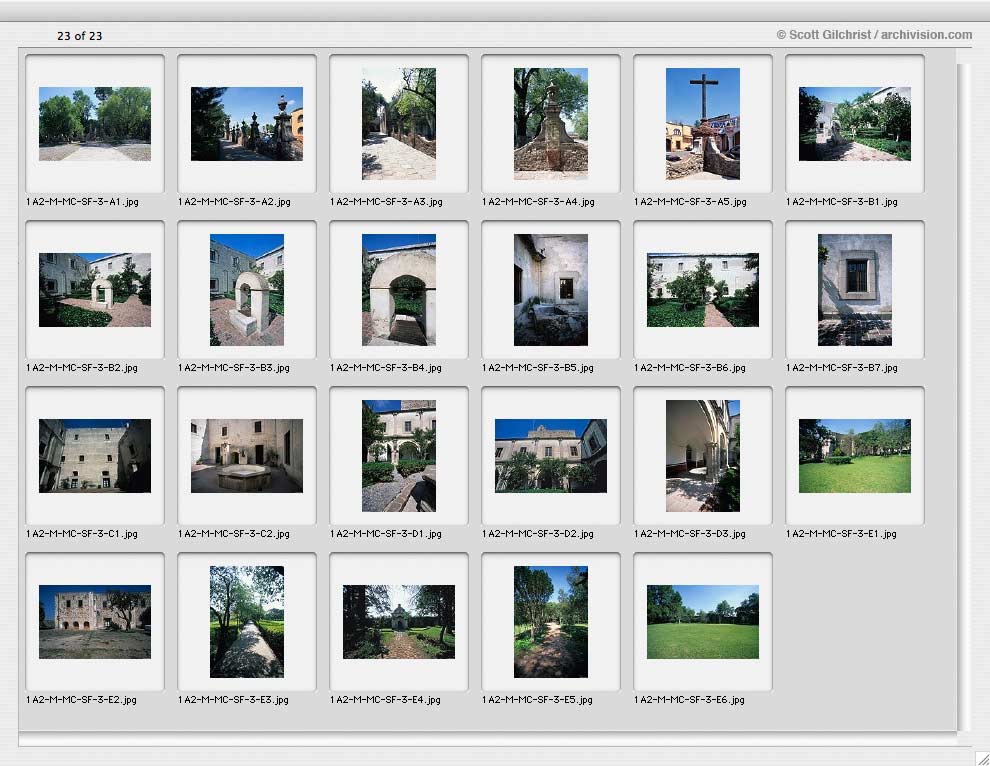Image resolution: width=990 pixels, height=766 pixels.
Task: Open thumbnail 1A2-M-MC-SF-3-C1.jpg tall facade
Action: [95, 456]
